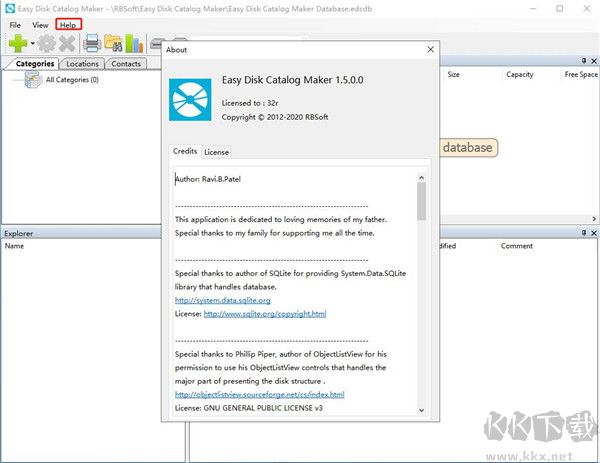The height and width of the screenshot is (463, 600).
Task: Click the 'Copyright © 2012-2020 RBSoft' text
Action: click(x=275, y=117)
